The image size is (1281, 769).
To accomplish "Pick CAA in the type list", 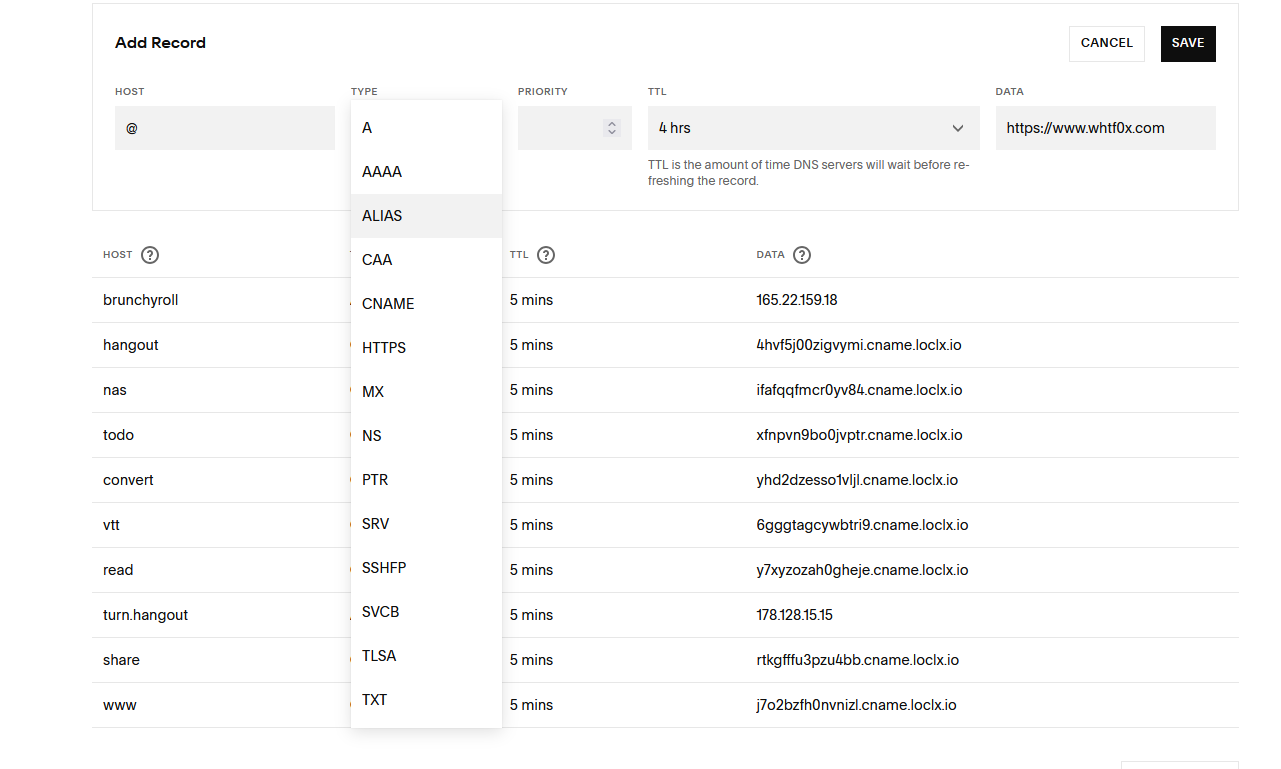I will point(426,260).
